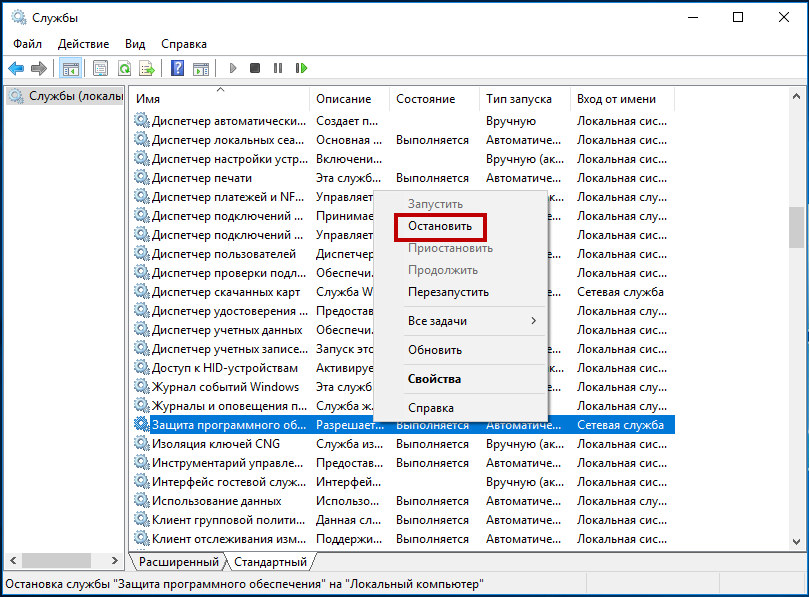Choose Перезапустить in the context menu
This screenshot has width=809, height=597.
[x=448, y=292]
